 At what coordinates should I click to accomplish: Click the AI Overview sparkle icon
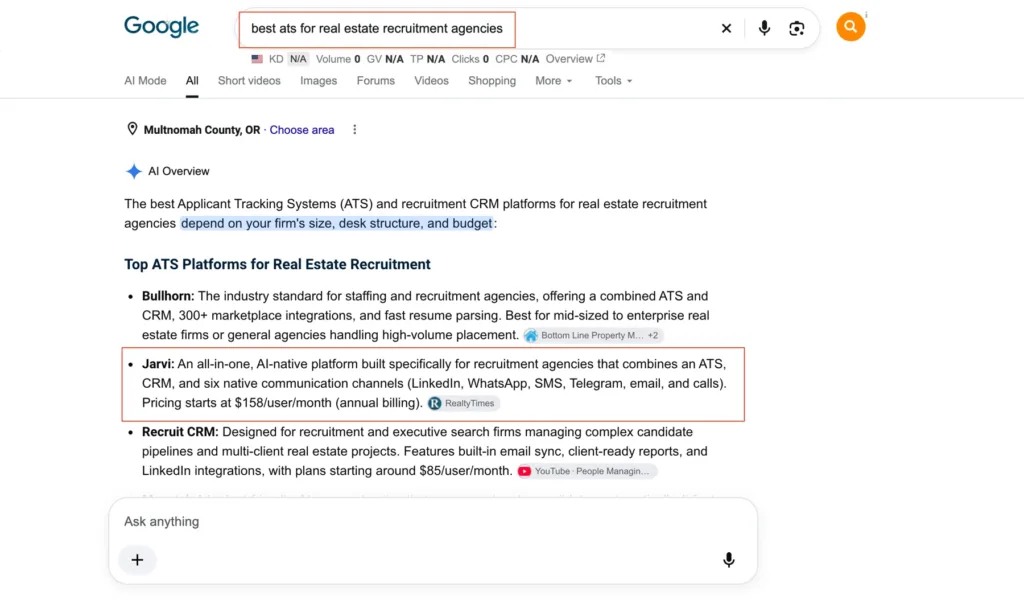[x=133, y=171]
